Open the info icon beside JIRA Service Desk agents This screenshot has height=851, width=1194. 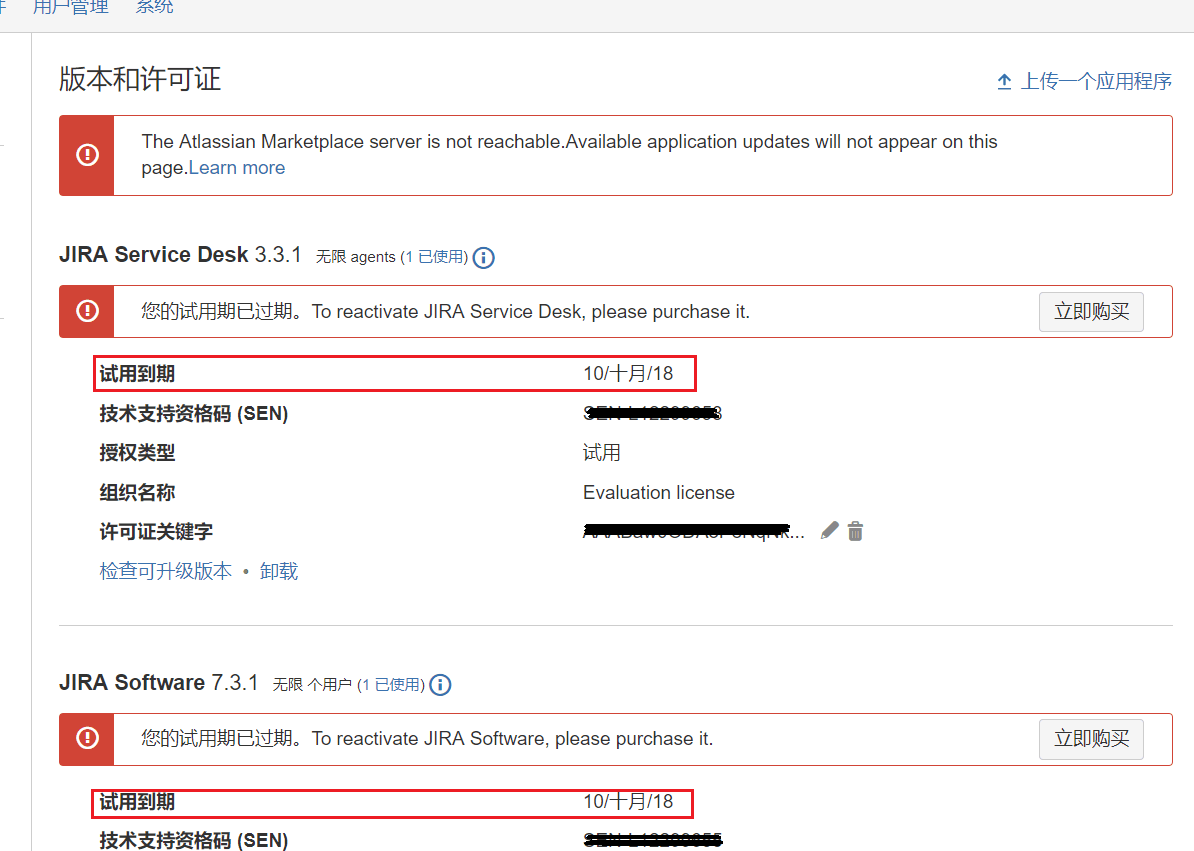(484, 258)
